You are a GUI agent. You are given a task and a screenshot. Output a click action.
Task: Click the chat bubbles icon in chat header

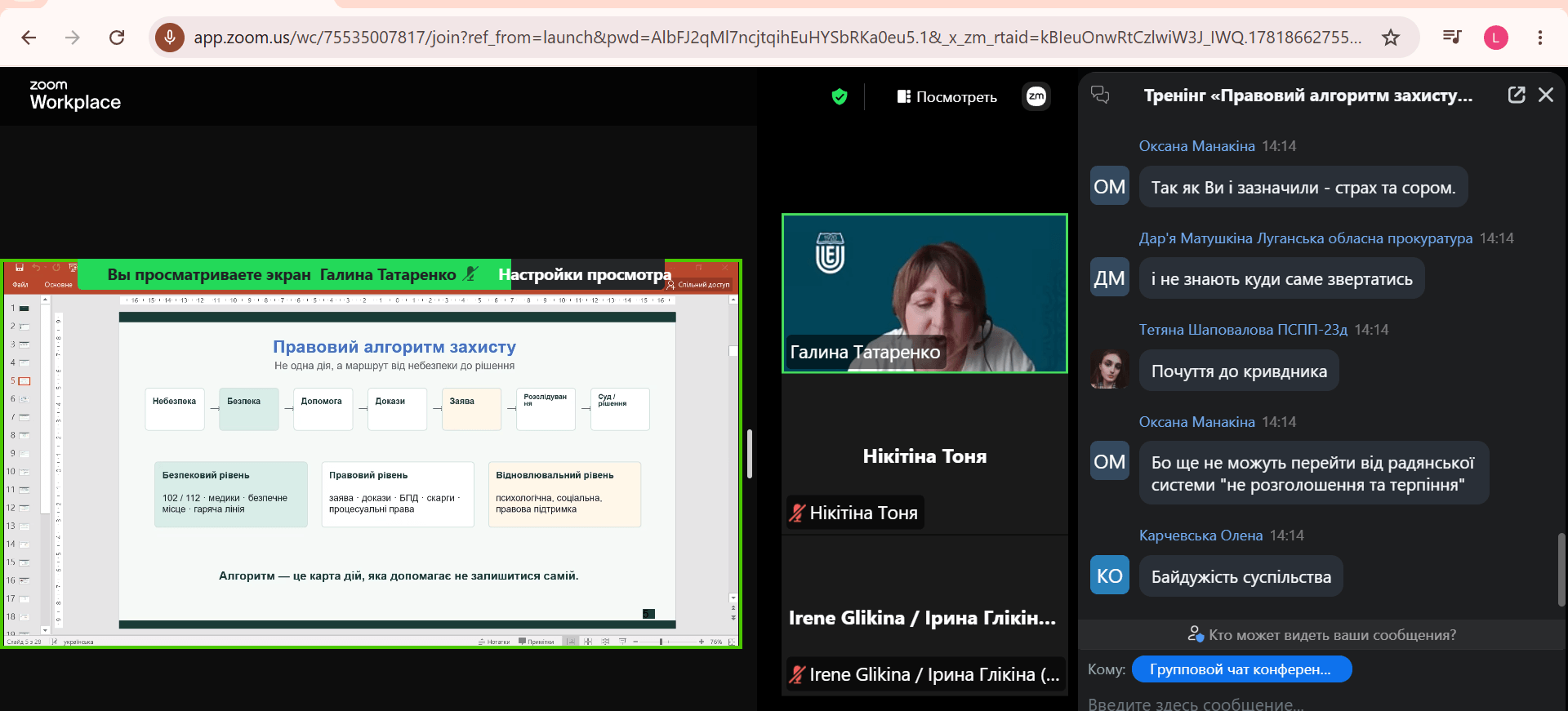[x=1100, y=96]
